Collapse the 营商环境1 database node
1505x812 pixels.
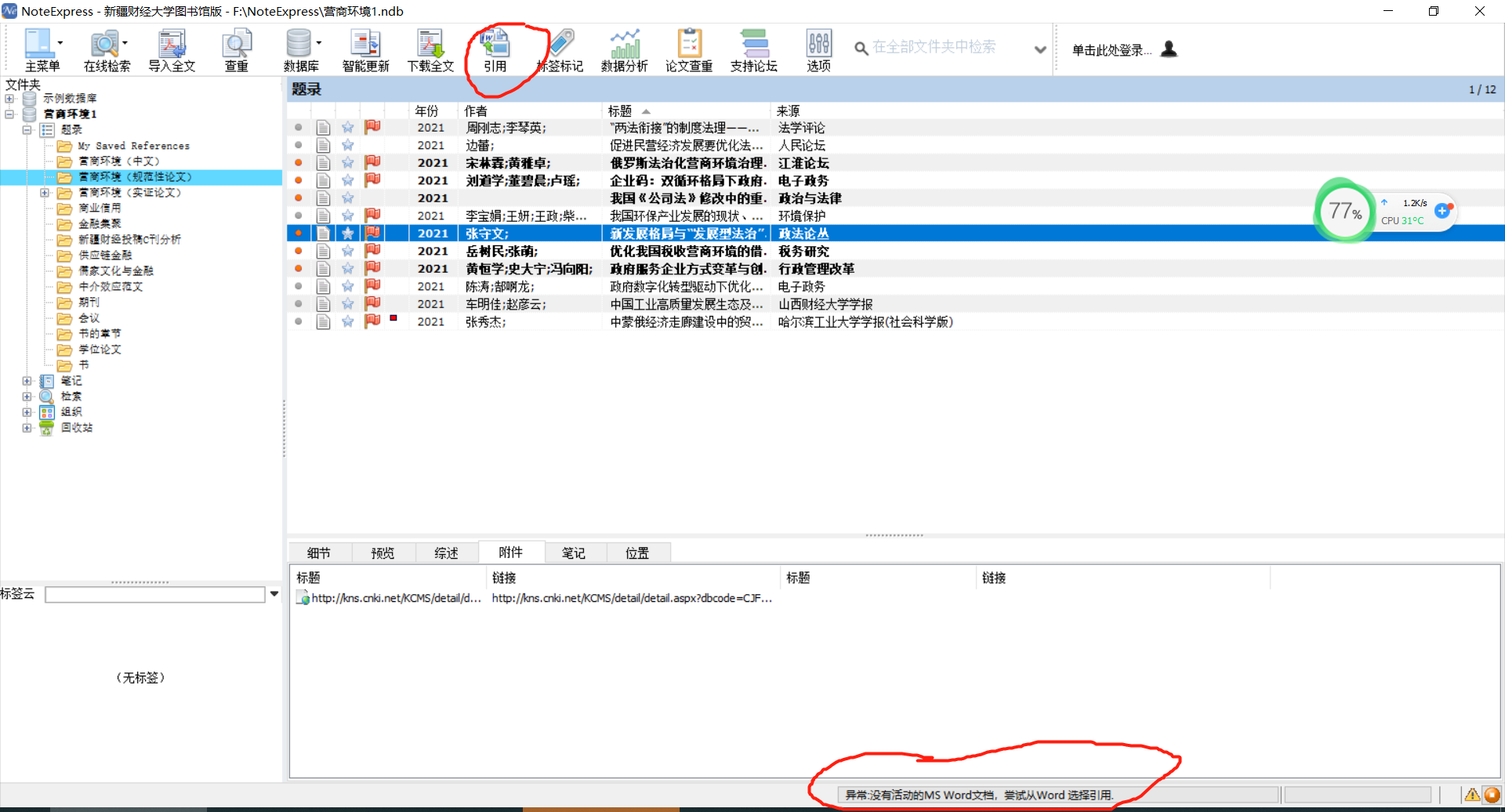point(9,114)
